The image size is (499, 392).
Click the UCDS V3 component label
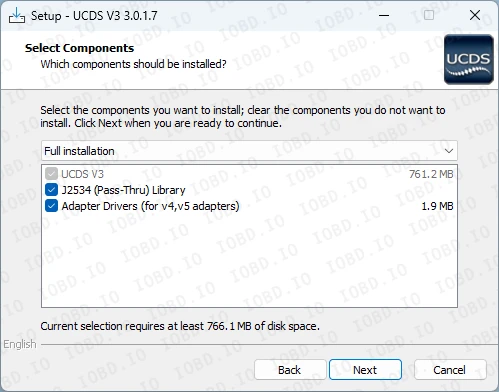point(83,174)
